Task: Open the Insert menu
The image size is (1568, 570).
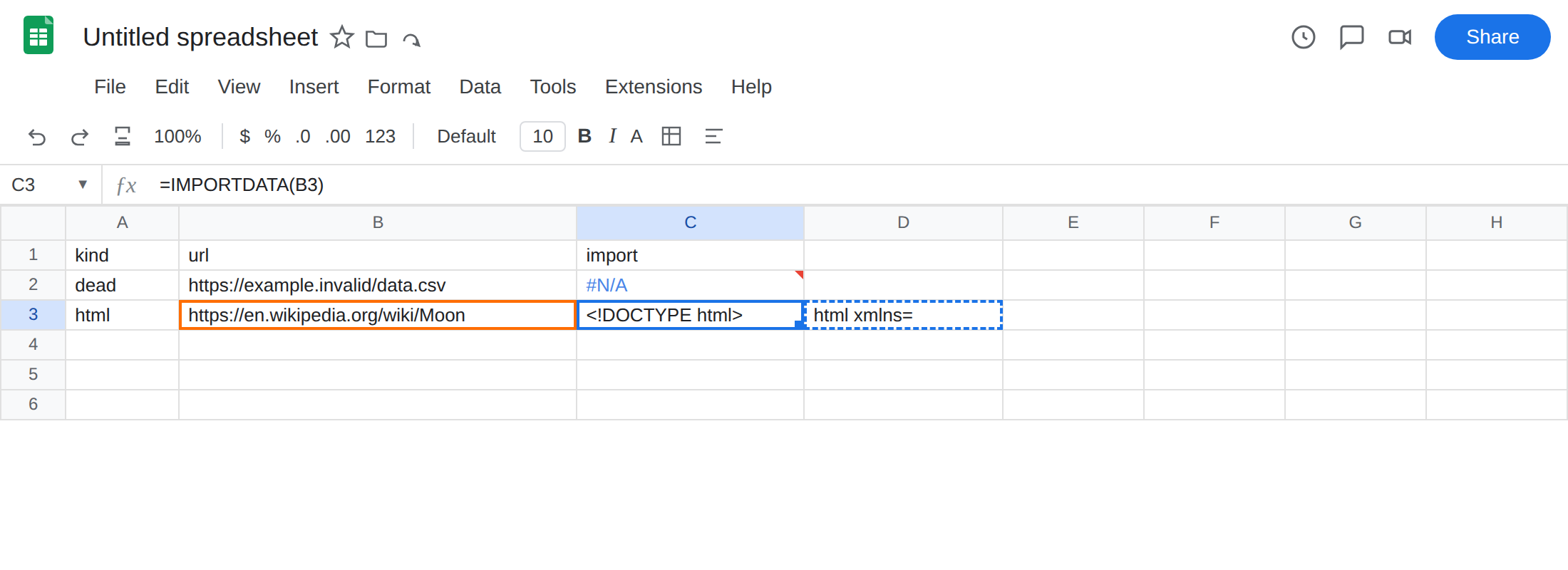Action: (x=314, y=87)
